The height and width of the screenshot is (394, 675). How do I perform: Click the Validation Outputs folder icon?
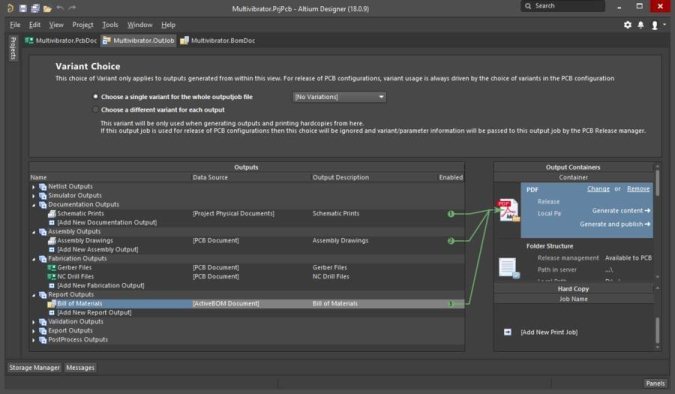tap(43, 322)
